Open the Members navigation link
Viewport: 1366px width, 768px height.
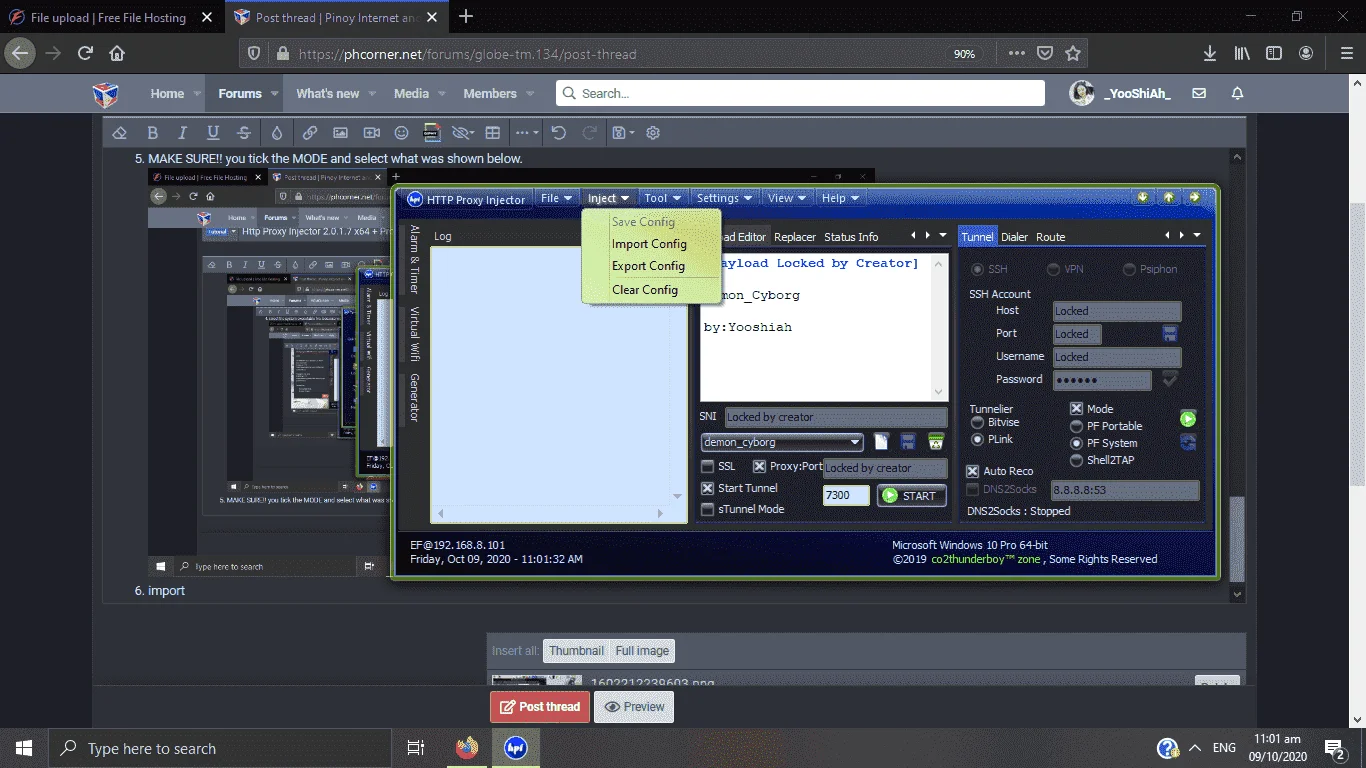pos(490,94)
